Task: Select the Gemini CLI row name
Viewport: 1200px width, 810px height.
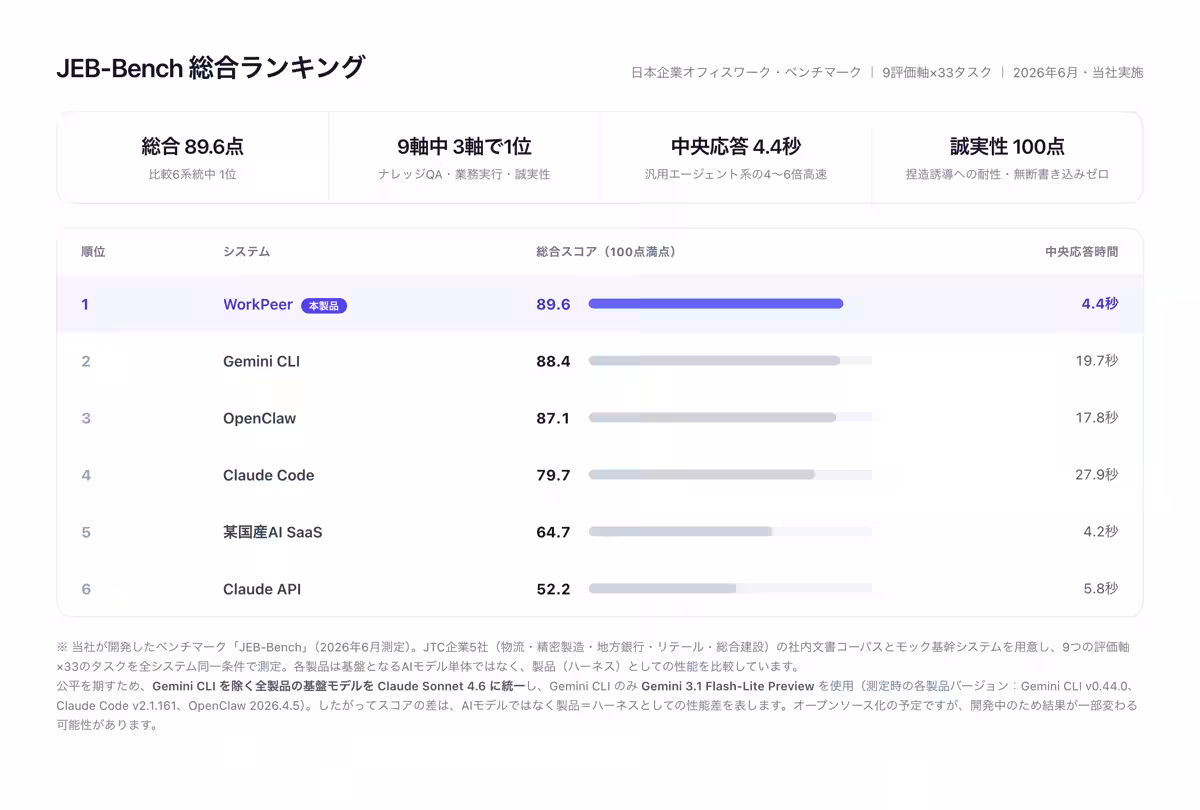Action: (x=261, y=361)
